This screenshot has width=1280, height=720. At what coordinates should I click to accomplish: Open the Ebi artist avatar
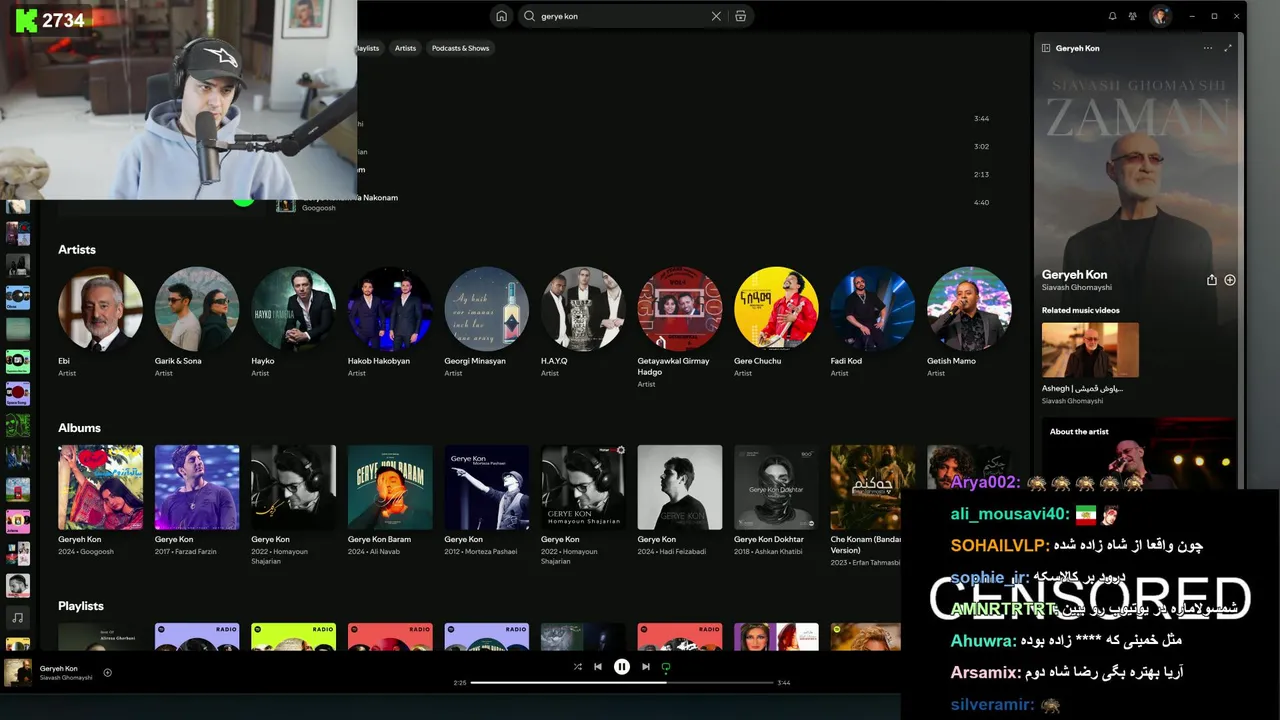point(100,308)
